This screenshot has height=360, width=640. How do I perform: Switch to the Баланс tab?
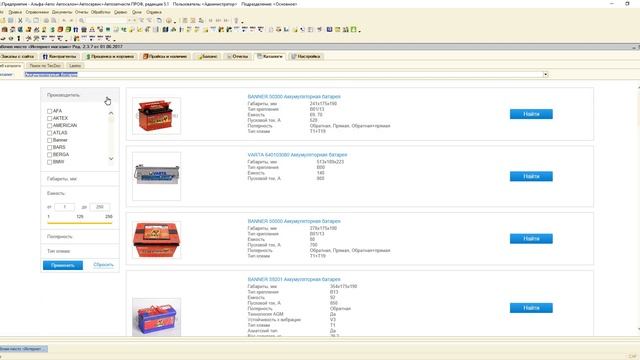(207, 56)
